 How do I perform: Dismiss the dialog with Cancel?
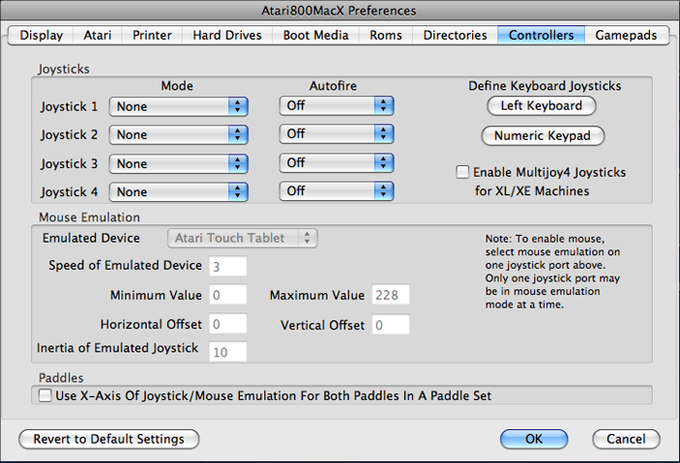[626, 438]
